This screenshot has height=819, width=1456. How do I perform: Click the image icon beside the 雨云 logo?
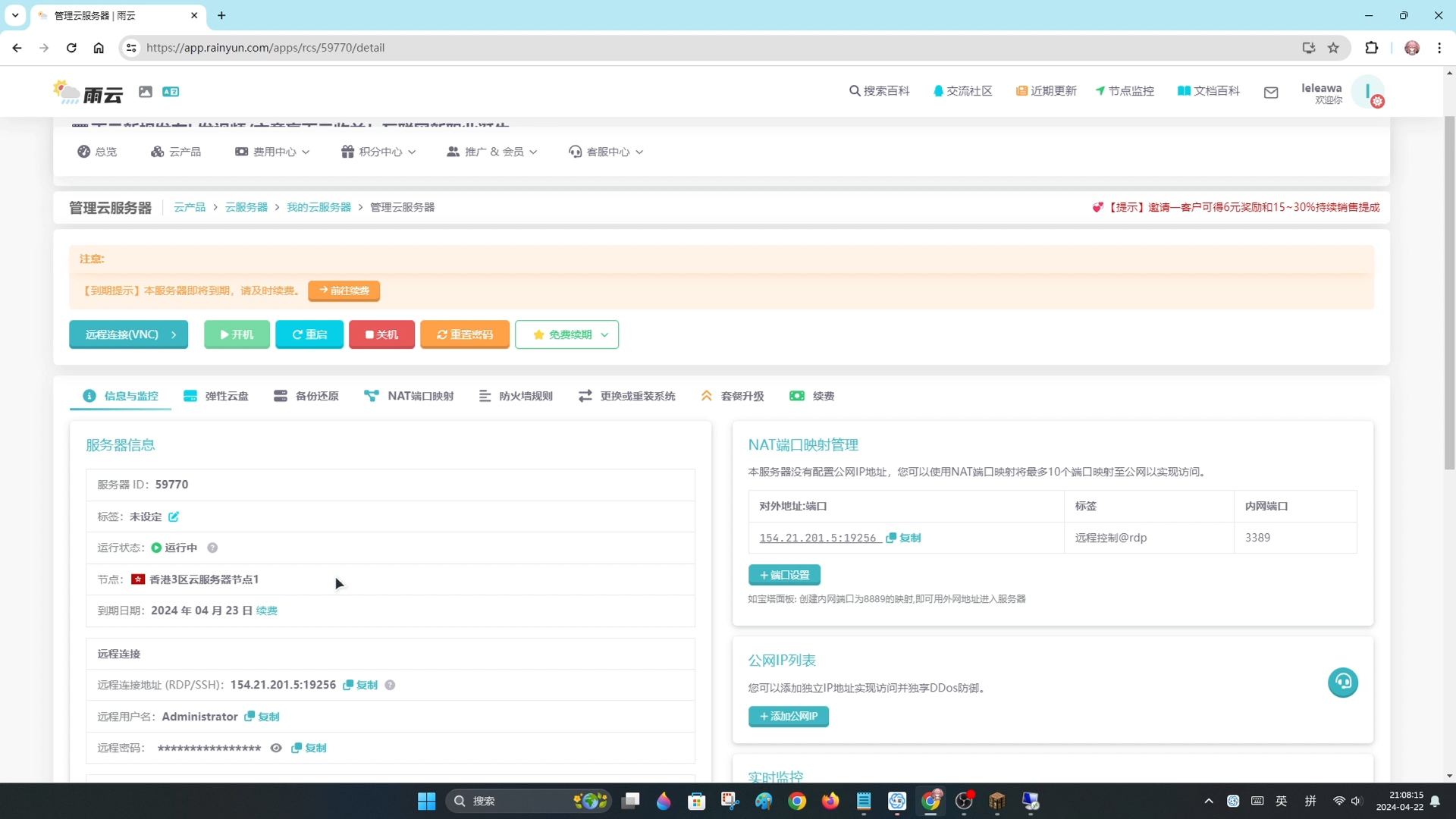point(146,92)
